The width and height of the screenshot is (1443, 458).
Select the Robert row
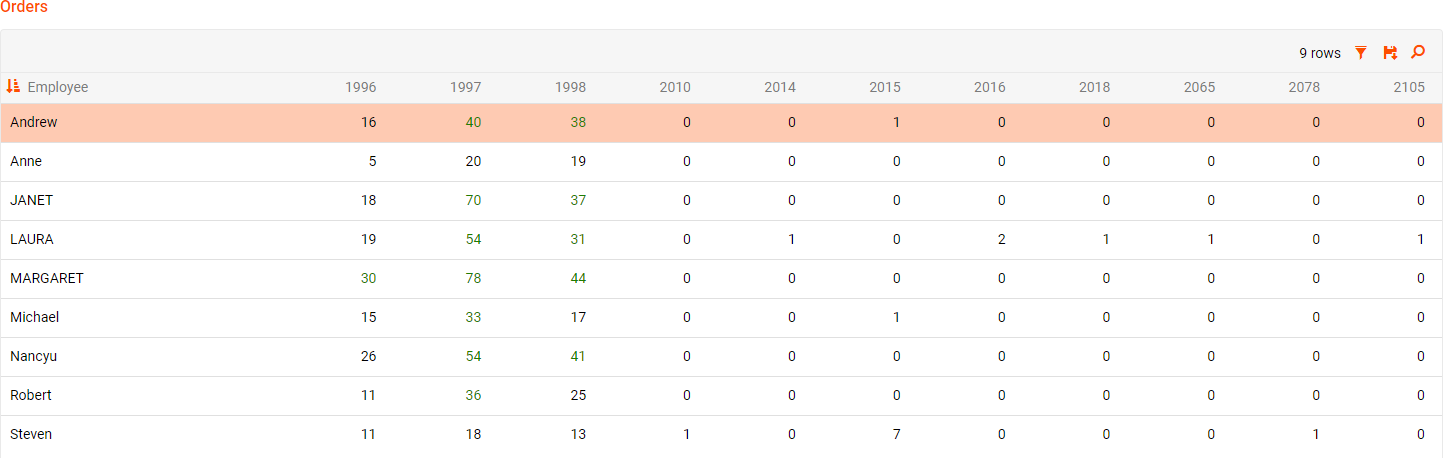pos(30,395)
